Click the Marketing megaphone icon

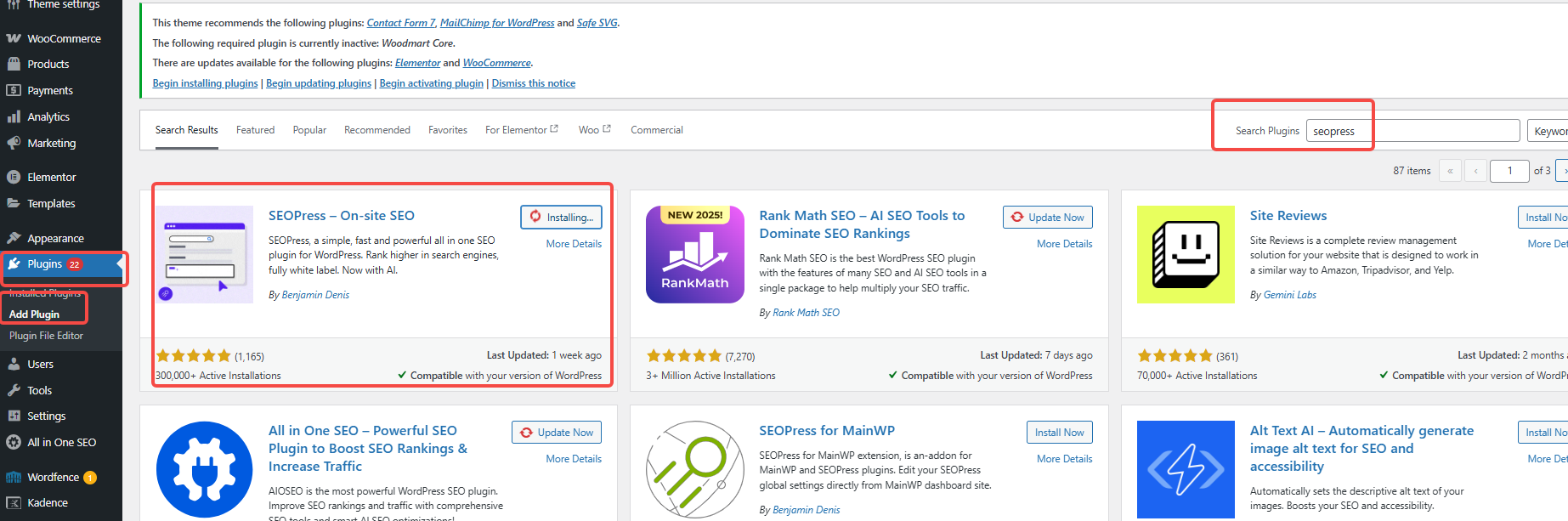(x=14, y=144)
